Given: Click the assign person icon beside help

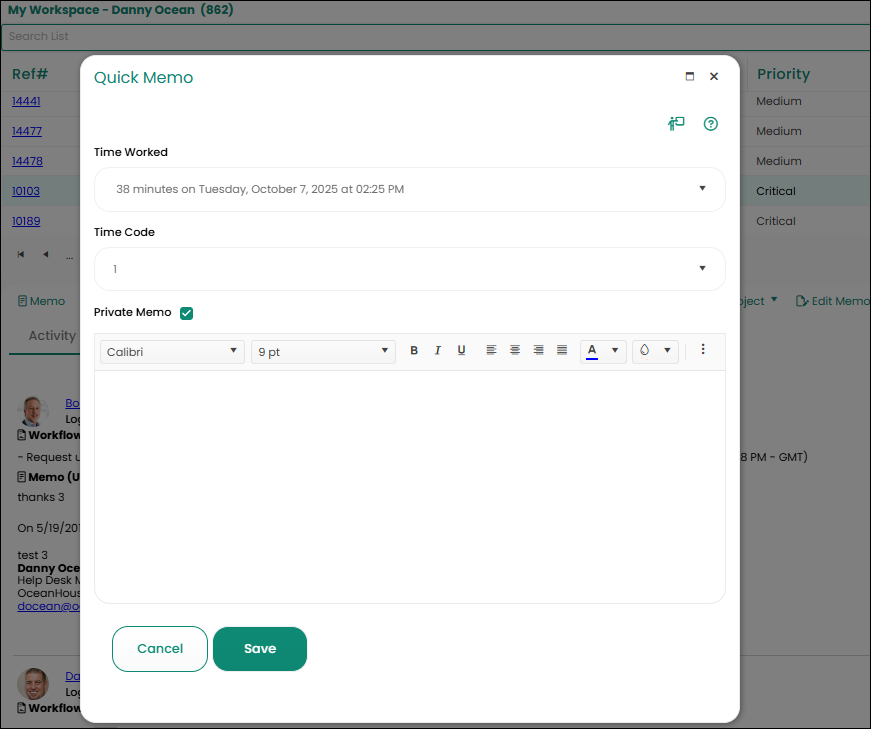Looking at the screenshot, I should pos(677,124).
